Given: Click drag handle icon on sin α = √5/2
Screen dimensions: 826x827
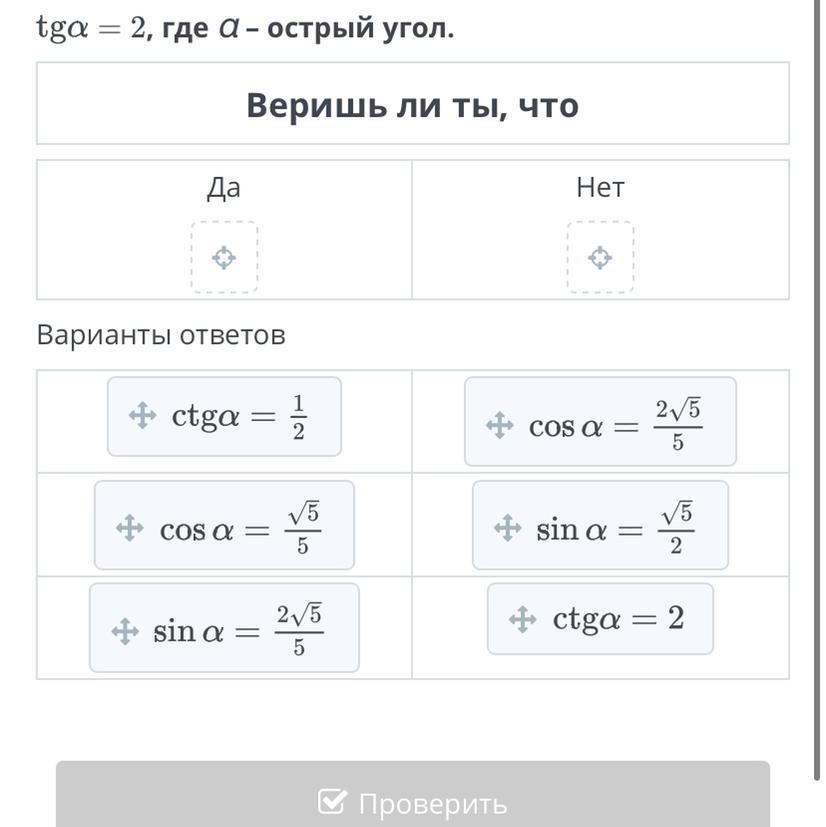Looking at the screenshot, I should click(x=508, y=527).
